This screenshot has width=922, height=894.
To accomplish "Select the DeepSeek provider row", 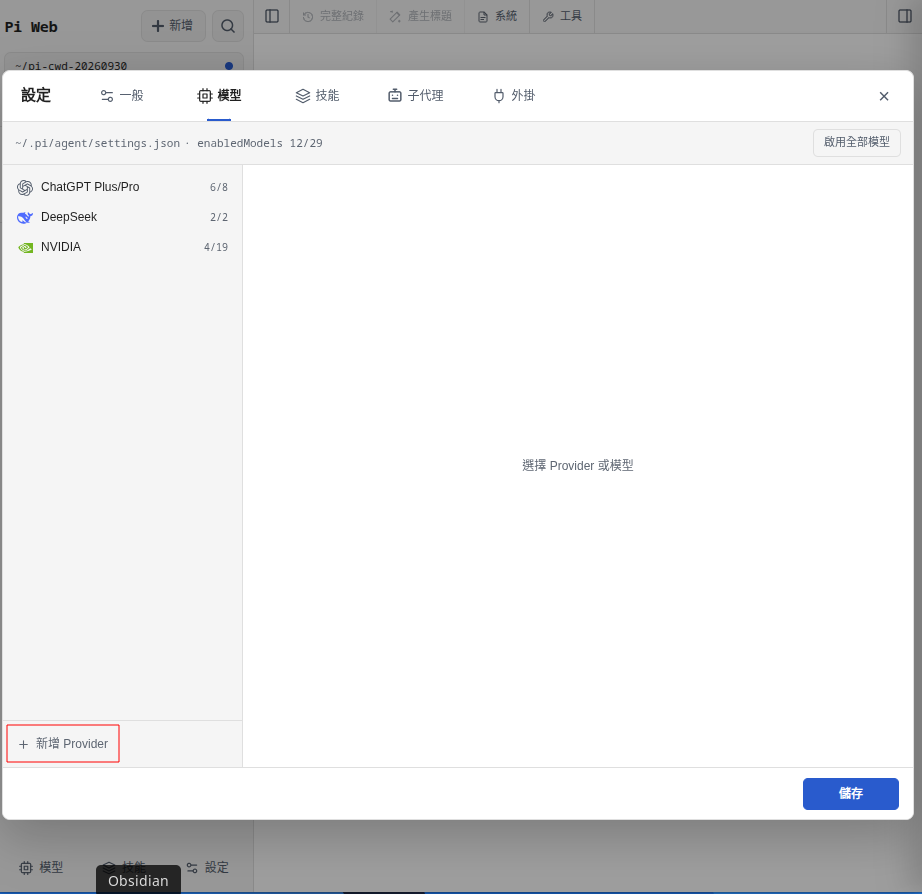I will [x=122, y=217].
